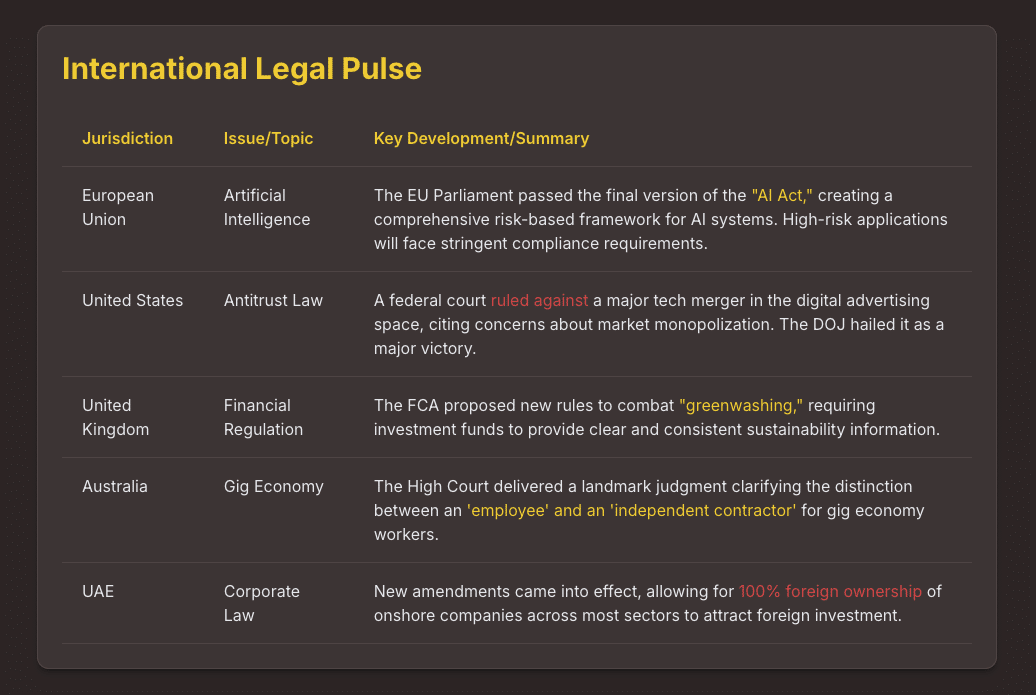Select the "100% foreign ownership" red link
Screen dimensions: 1036x695
coord(830,591)
